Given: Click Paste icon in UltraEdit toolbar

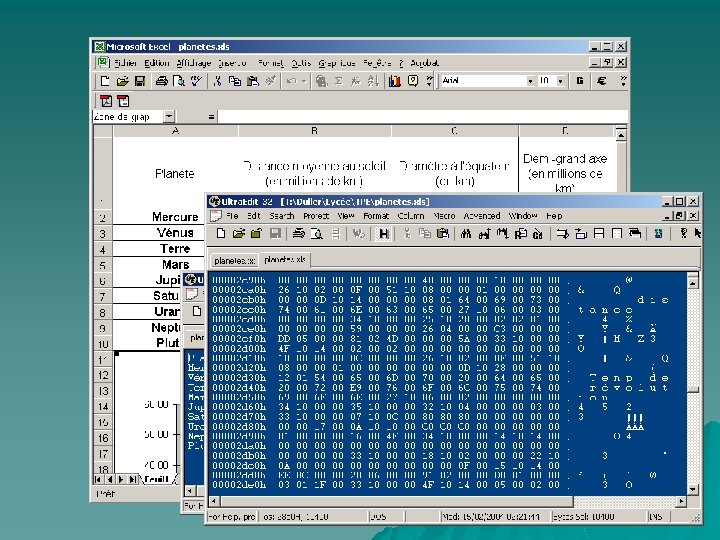Looking at the screenshot, I should pyautogui.click(x=443, y=234).
